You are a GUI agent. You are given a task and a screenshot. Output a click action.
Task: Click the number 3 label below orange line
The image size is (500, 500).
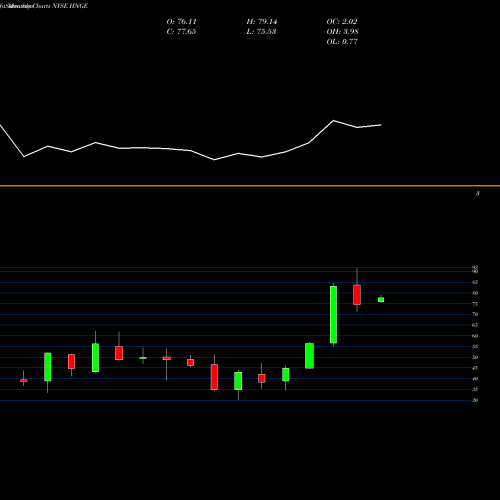click(x=478, y=193)
